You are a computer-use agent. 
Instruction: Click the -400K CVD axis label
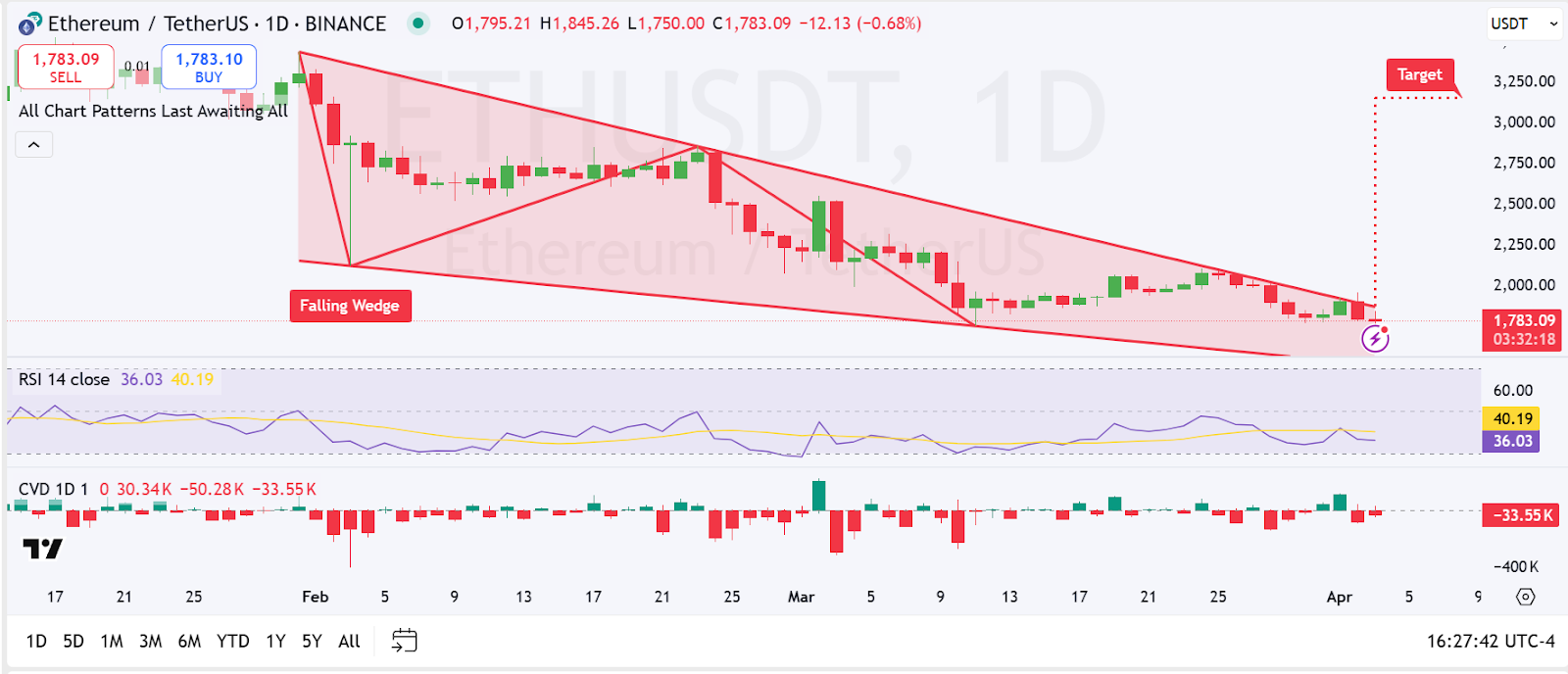(1516, 566)
